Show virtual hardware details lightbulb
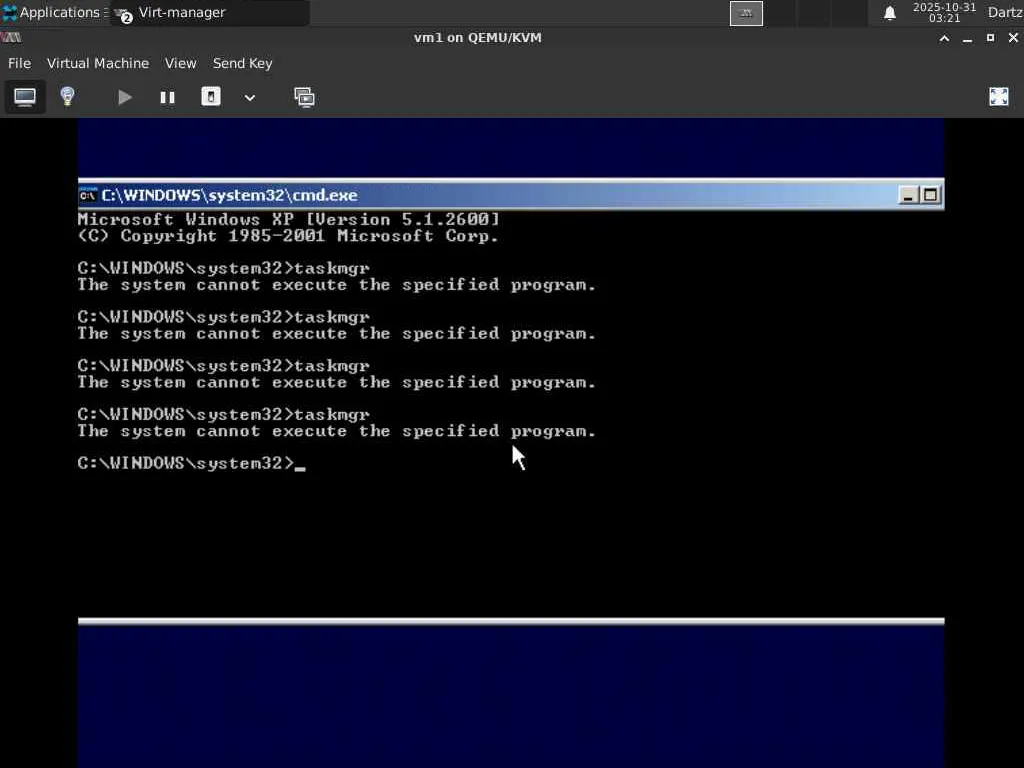This screenshot has width=1024, height=768. click(x=67, y=97)
